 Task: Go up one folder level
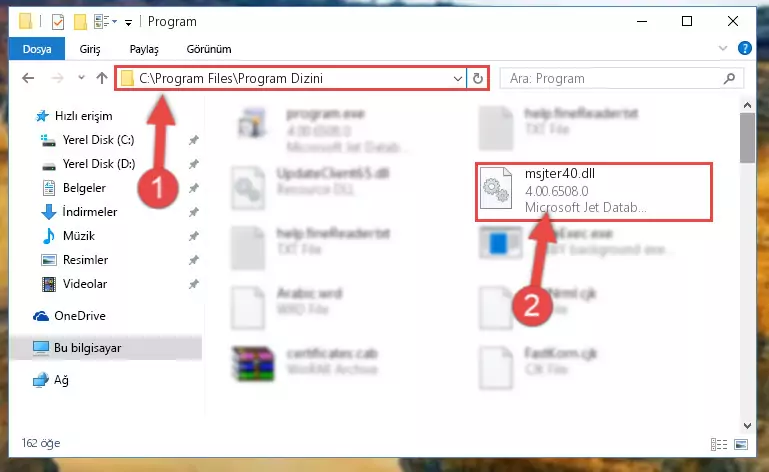102,78
